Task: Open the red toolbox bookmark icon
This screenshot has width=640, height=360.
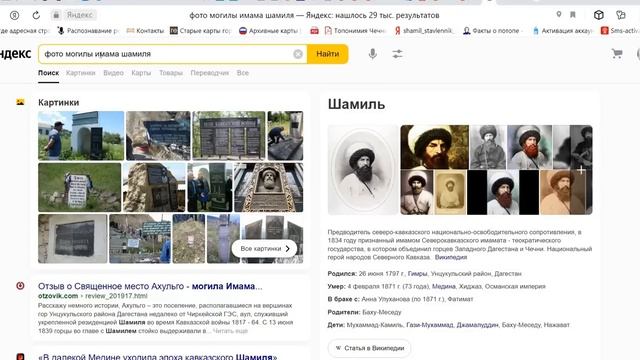Action: pyautogui.click(x=314, y=31)
